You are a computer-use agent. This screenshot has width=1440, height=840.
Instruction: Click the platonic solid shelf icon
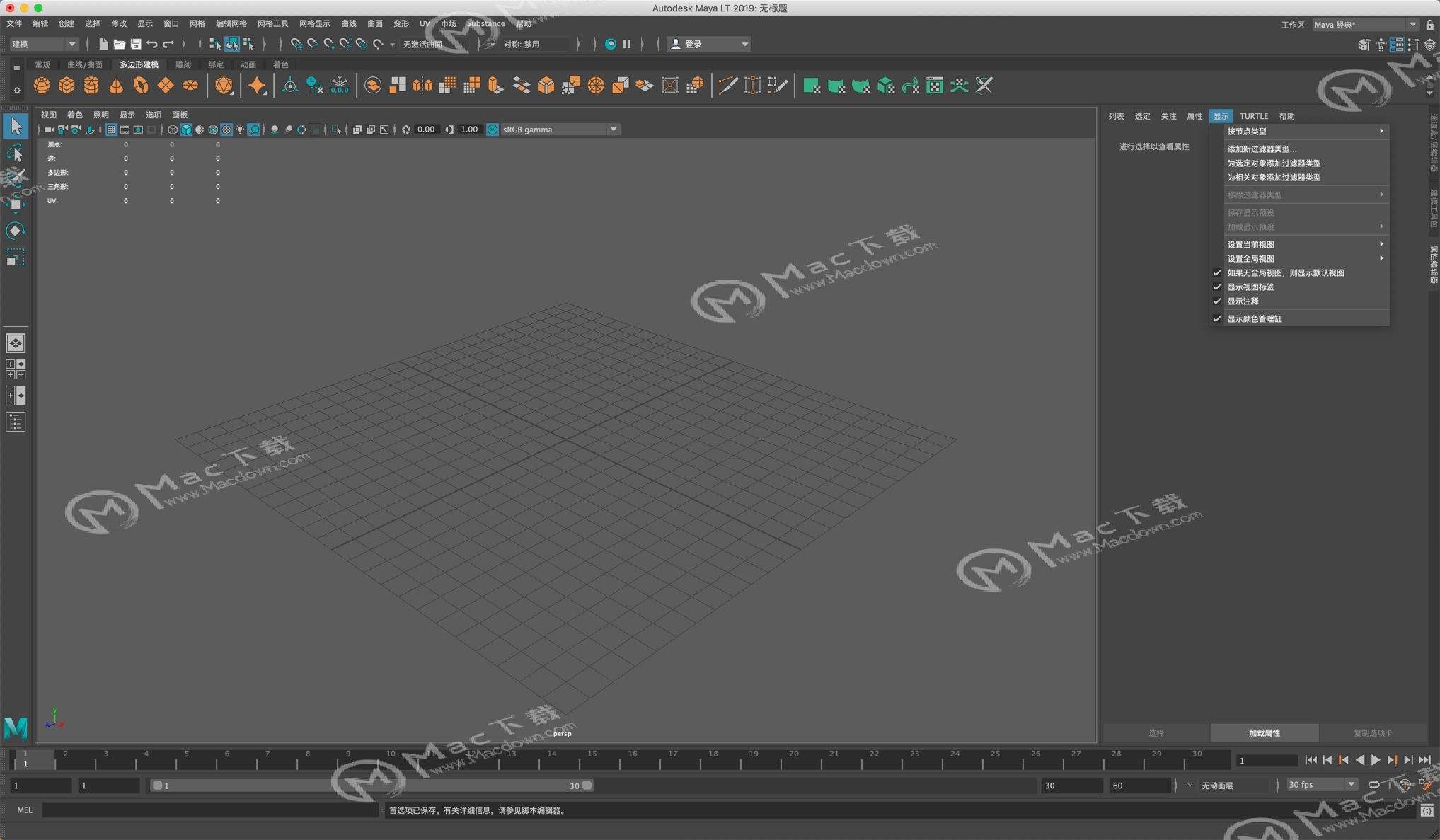[224, 86]
